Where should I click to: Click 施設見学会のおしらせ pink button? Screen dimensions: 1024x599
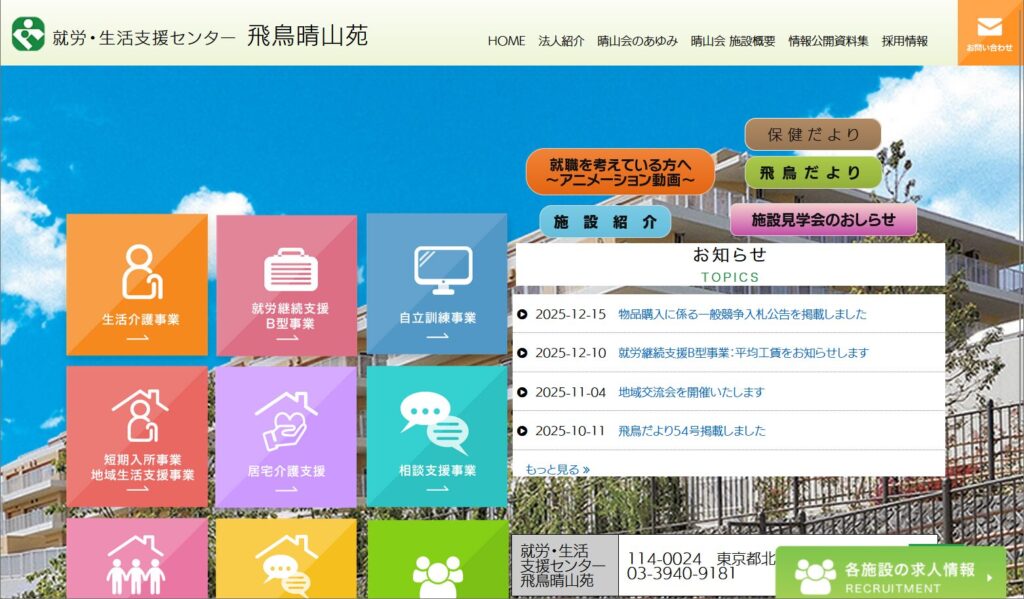[x=822, y=219]
